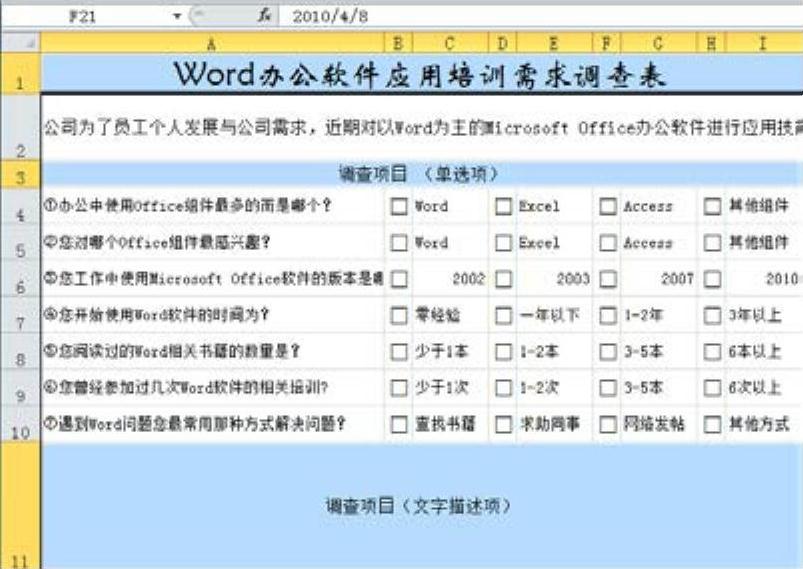803x569 pixels.
Task: Check the 网络发帖 checkbox
Action: point(608,425)
